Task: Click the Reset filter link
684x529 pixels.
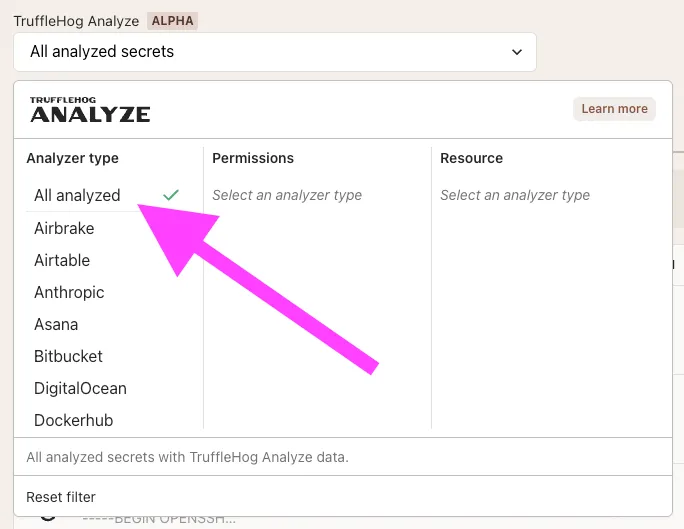Action: (61, 497)
